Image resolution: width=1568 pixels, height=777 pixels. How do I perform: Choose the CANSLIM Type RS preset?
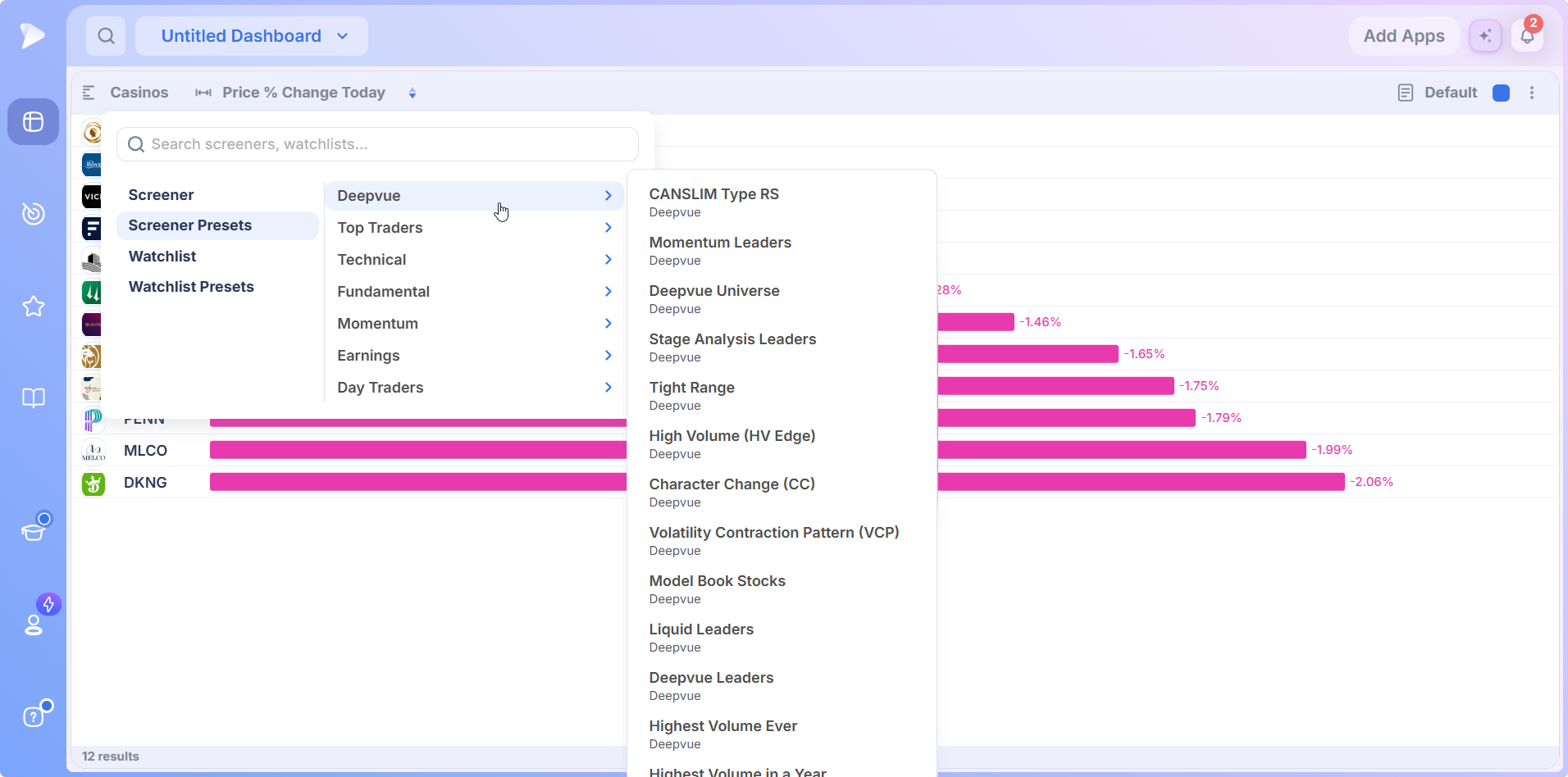click(x=782, y=202)
